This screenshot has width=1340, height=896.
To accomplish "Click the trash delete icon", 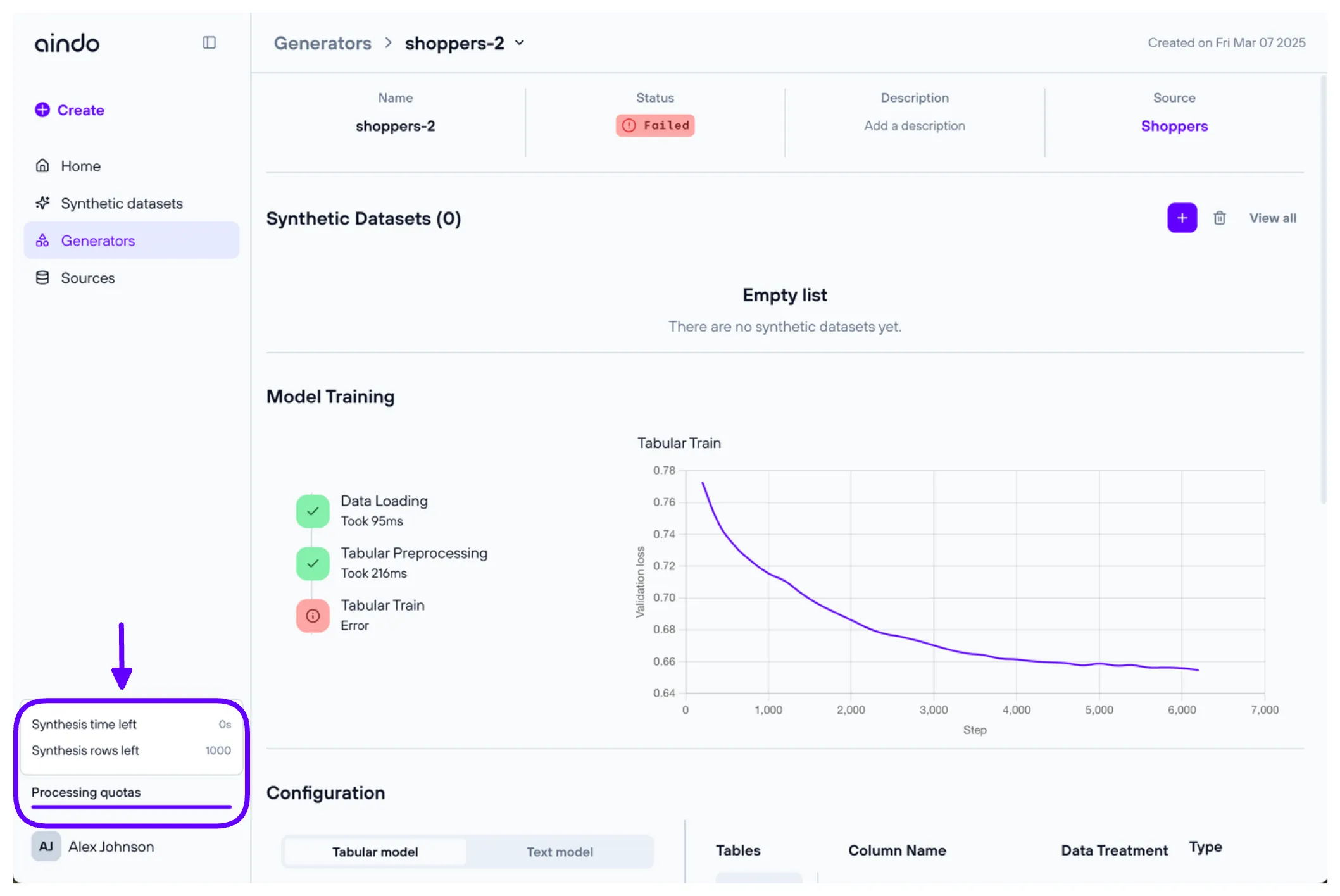I will coord(1219,218).
